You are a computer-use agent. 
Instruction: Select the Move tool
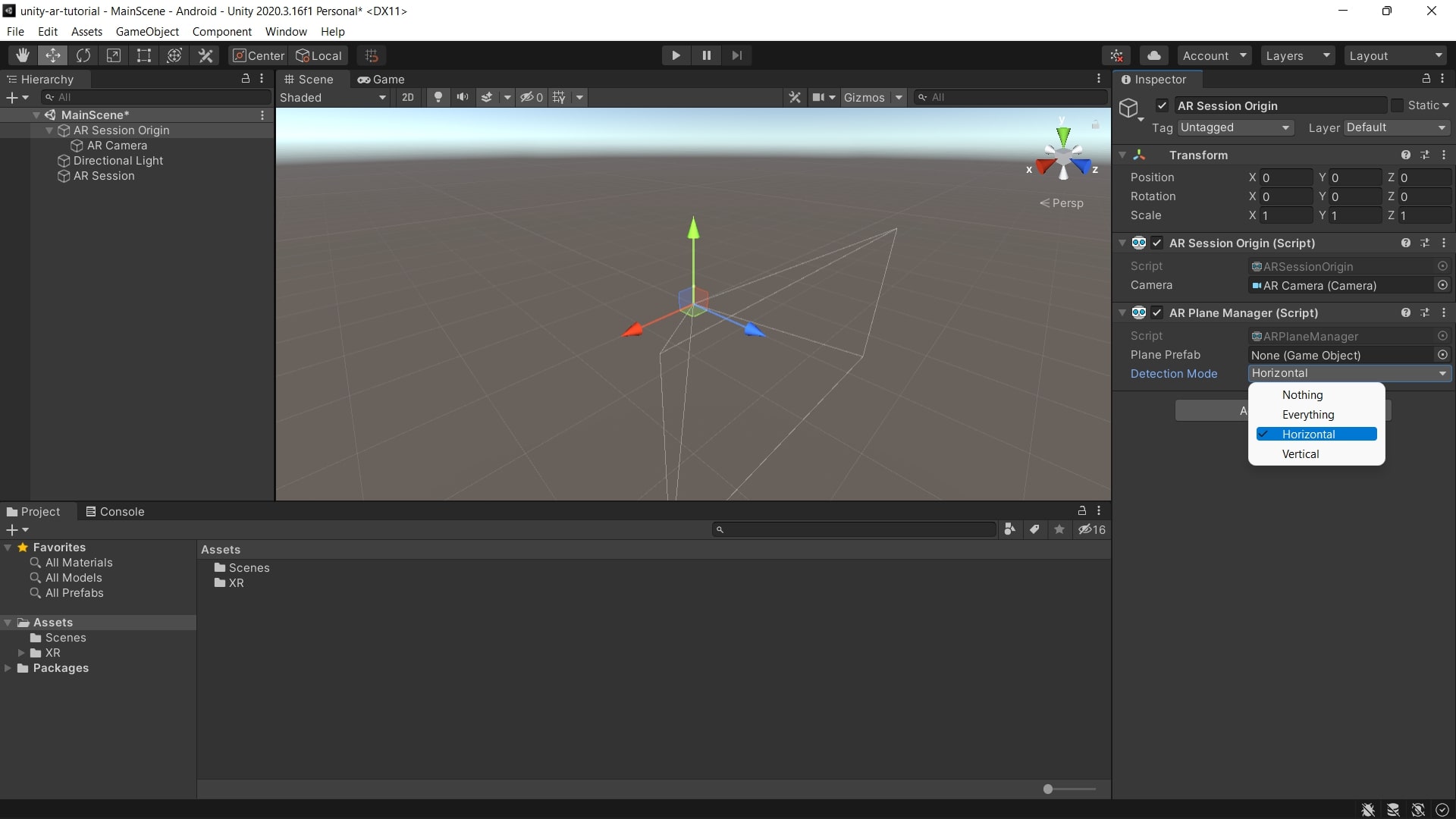(x=53, y=55)
